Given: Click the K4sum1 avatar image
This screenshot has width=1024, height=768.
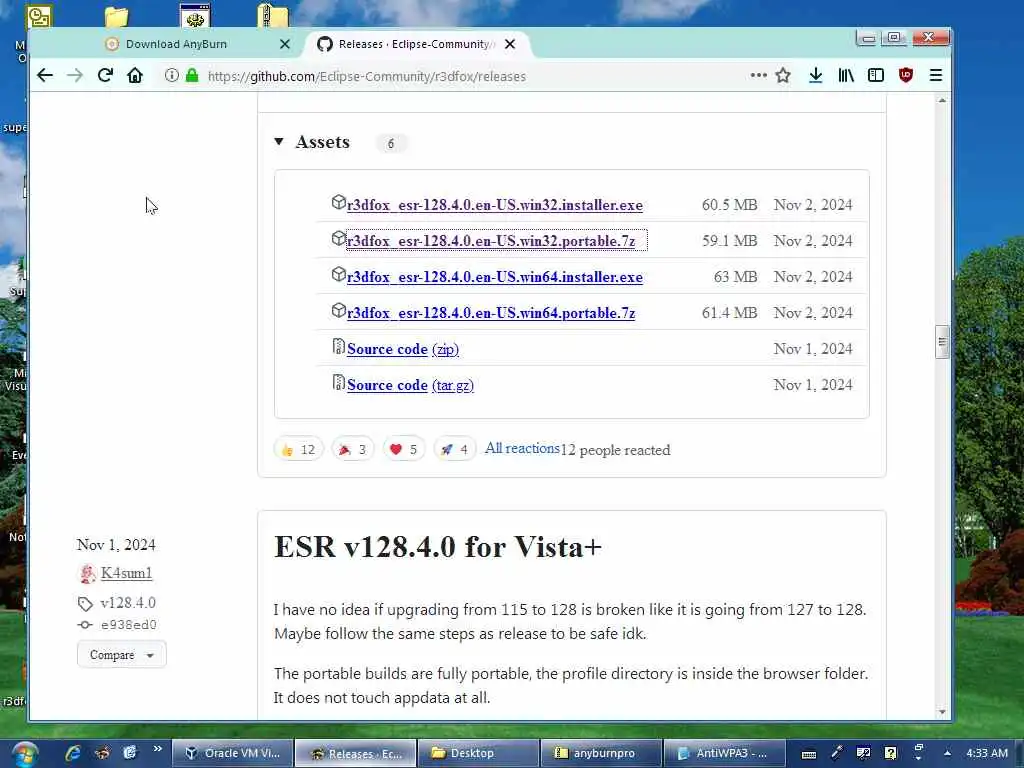Looking at the screenshot, I should (87, 573).
